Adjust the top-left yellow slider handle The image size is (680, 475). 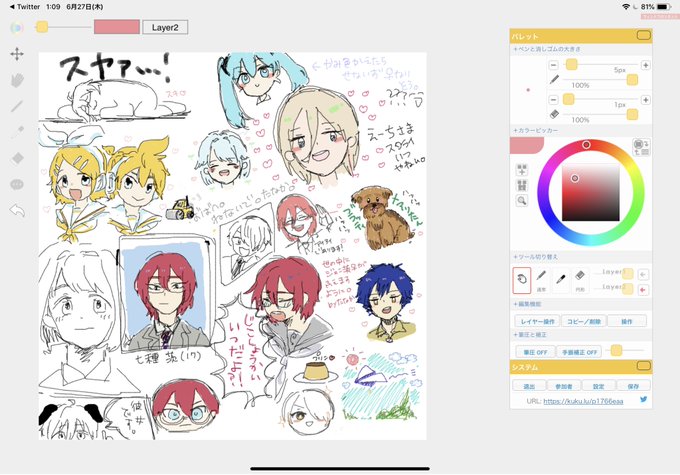pos(42,27)
